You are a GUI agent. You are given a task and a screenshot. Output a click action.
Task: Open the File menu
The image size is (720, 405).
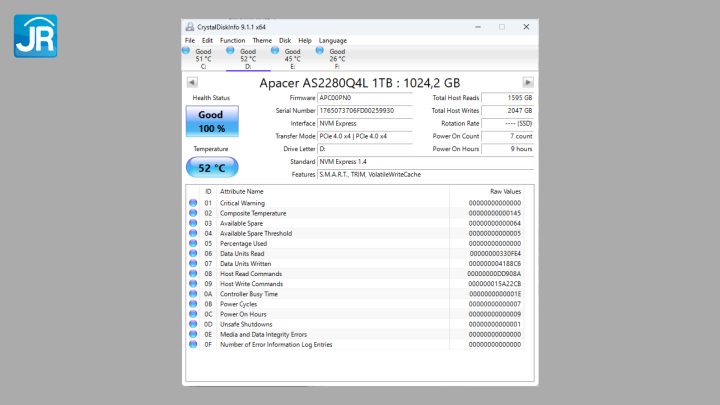tap(190, 40)
